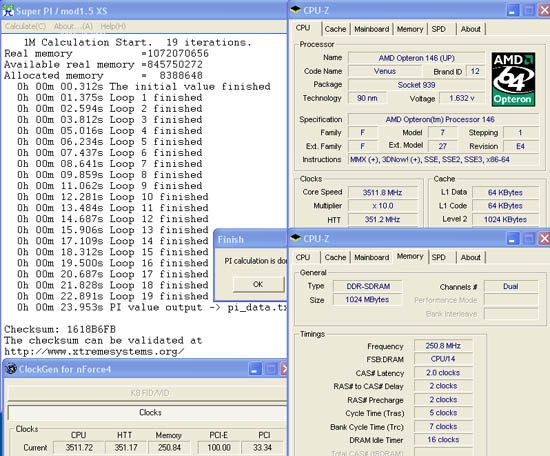550x456 pixels.
Task: Click the Code Name value Venus
Action: pyautogui.click(x=385, y=71)
